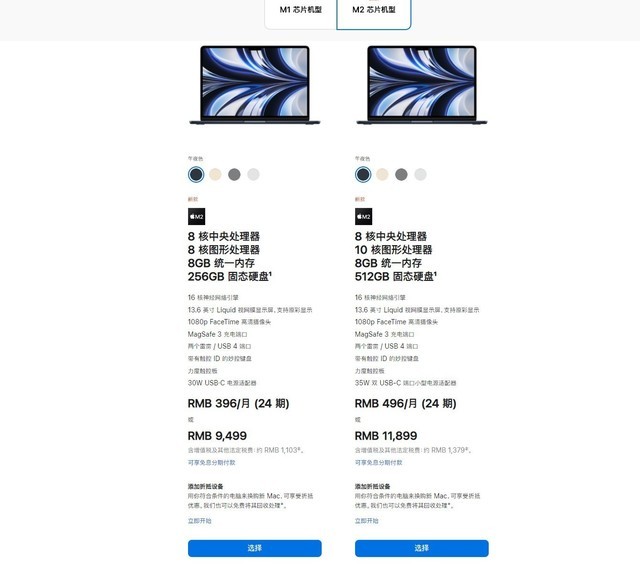
Task: Click 立即开始 trade-in link on right model
Action: click(x=367, y=521)
